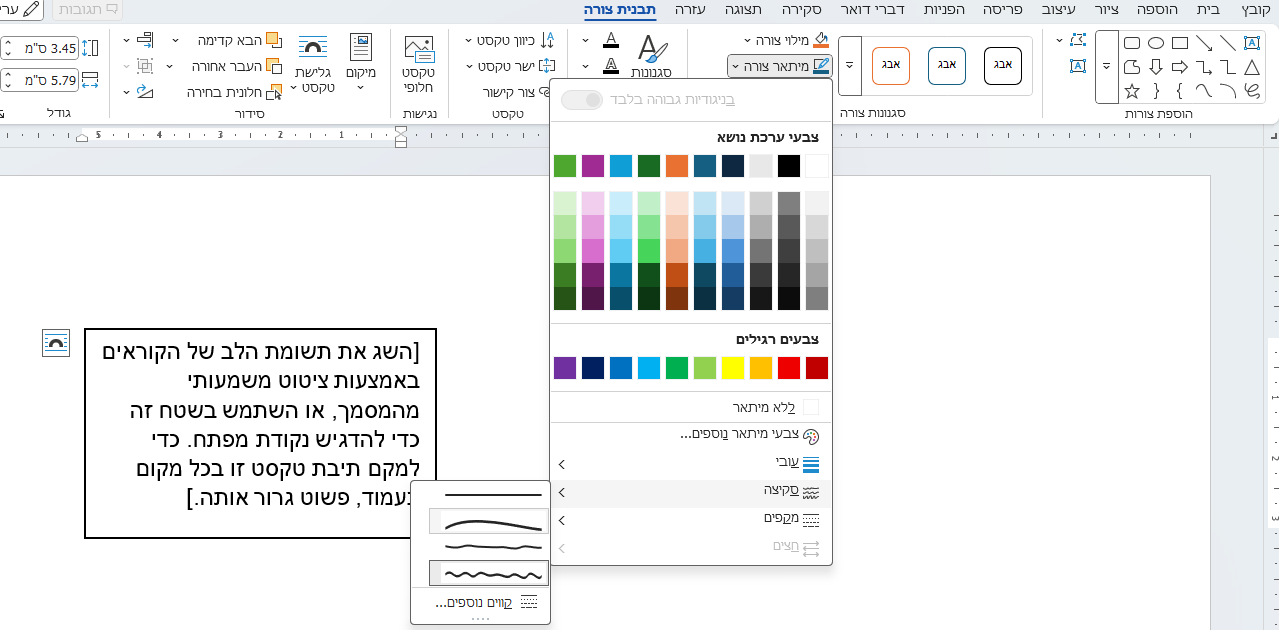Click the Shape Fill paint bucket icon
Image resolution: width=1279 pixels, height=630 pixels.
pyautogui.click(x=822, y=40)
